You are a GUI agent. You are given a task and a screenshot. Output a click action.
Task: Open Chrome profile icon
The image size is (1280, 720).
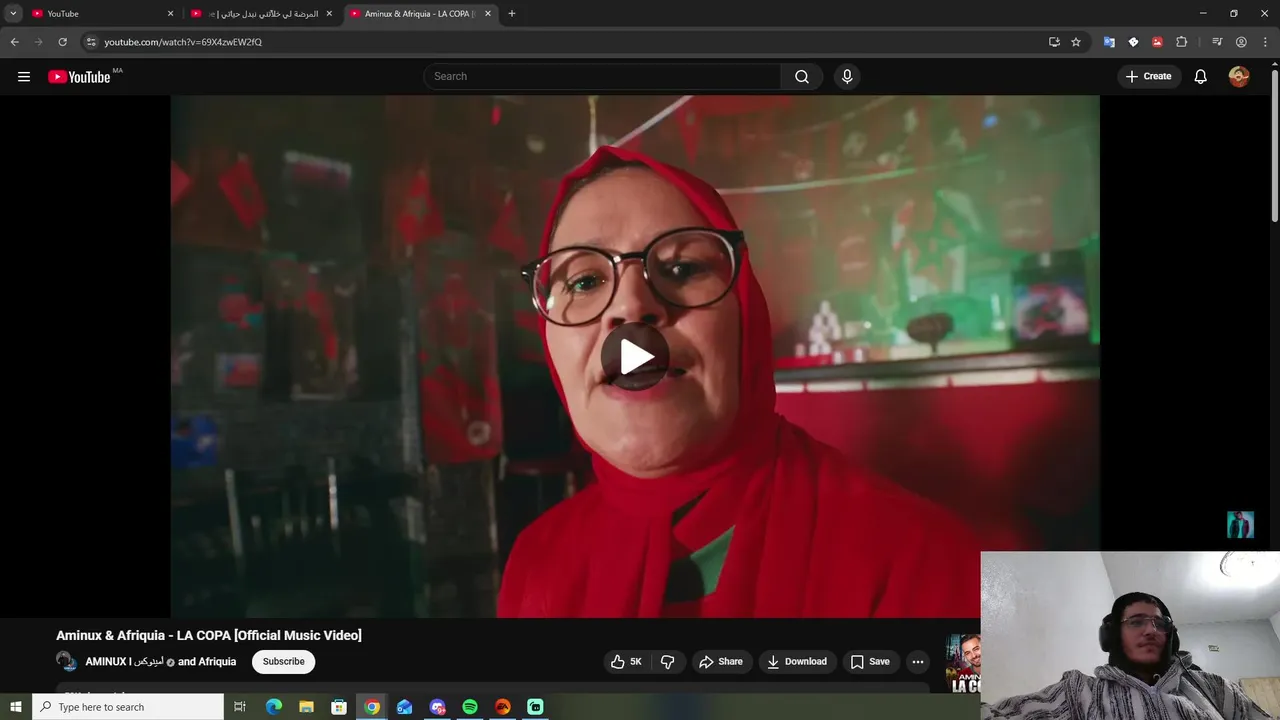tap(1241, 42)
